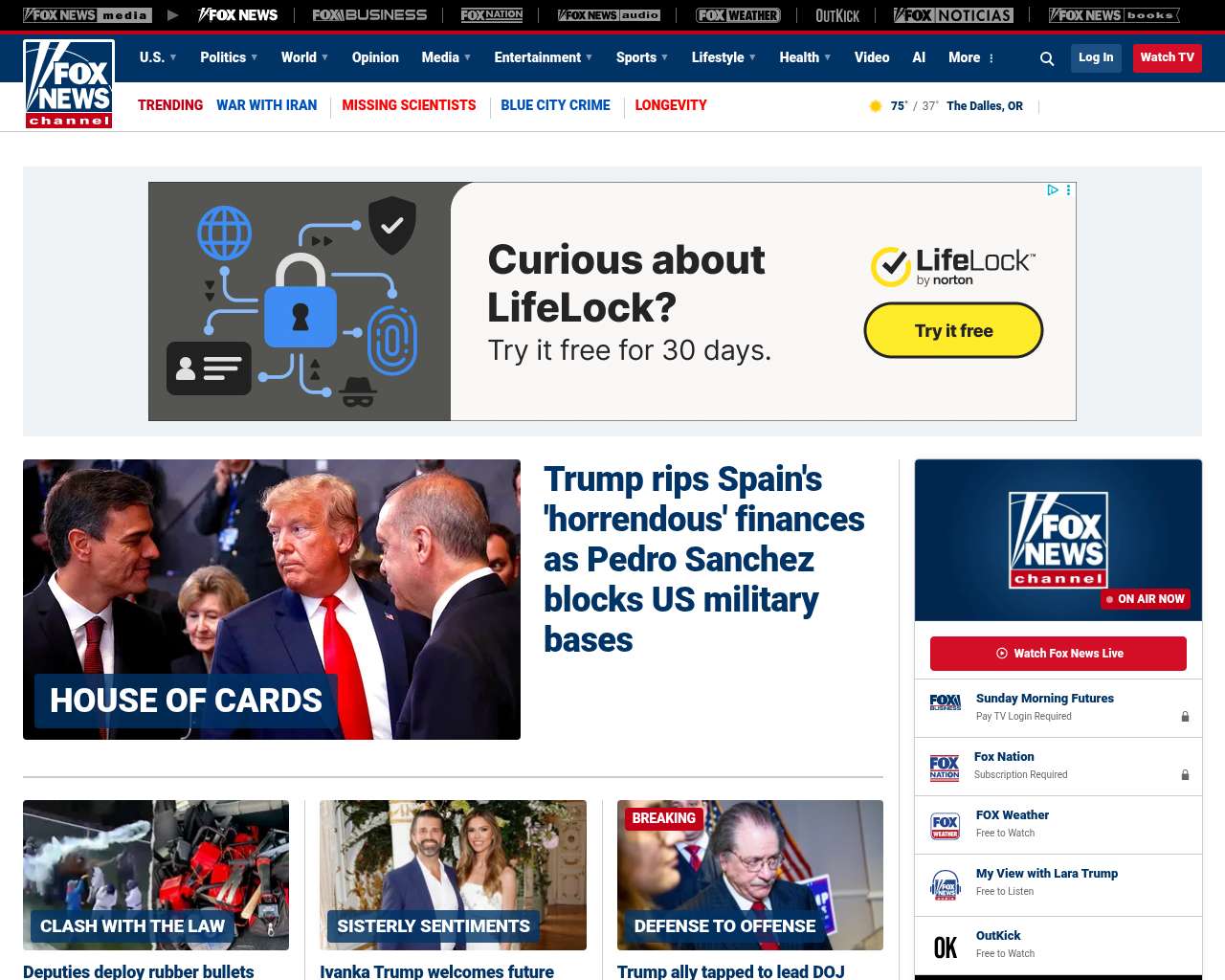1225x980 pixels.
Task: Open the Trump rips Spain headline
Action: tap(703, 559)
